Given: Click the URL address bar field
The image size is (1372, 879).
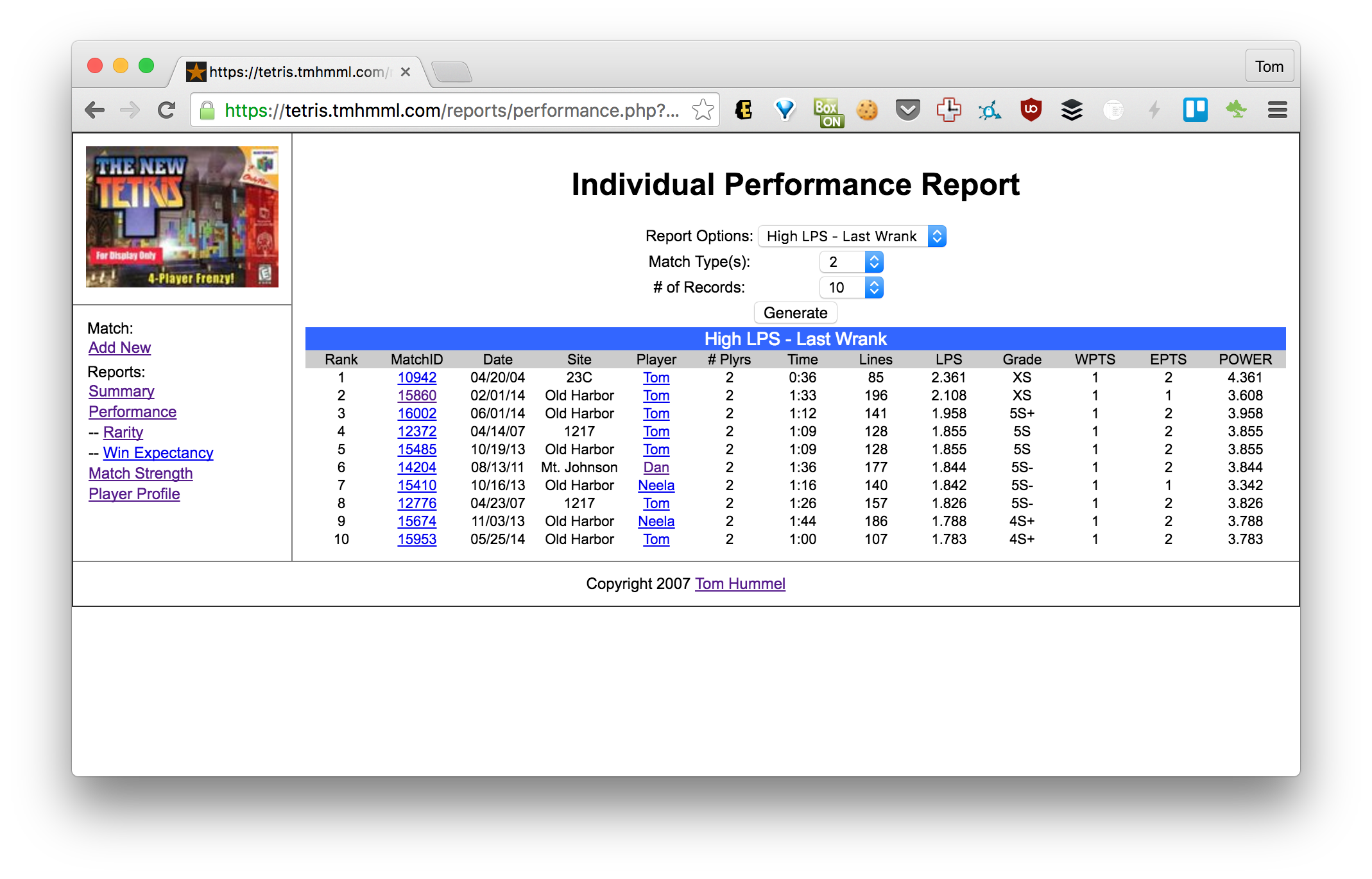Looking at the screenshot, I should (x=449, y=110).
